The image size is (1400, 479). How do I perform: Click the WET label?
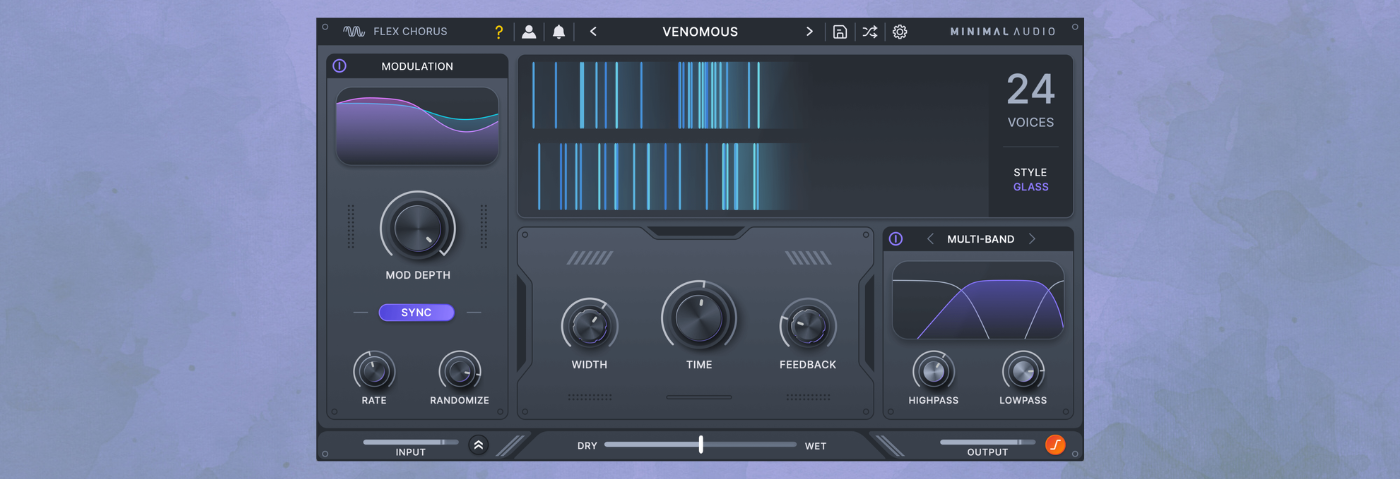pos(816,446)
